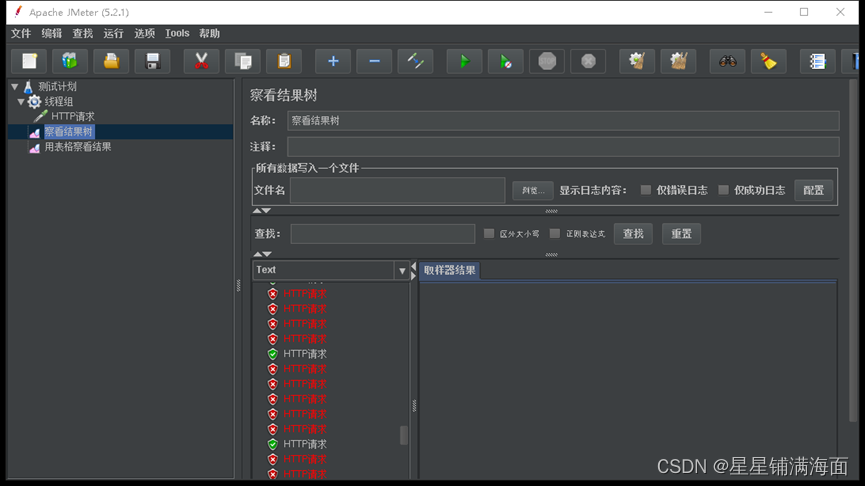The width and height of the screenshot is (865, 486).
Task: Switch to the 取样器结果 tab
Action: [x=450, y=270]
